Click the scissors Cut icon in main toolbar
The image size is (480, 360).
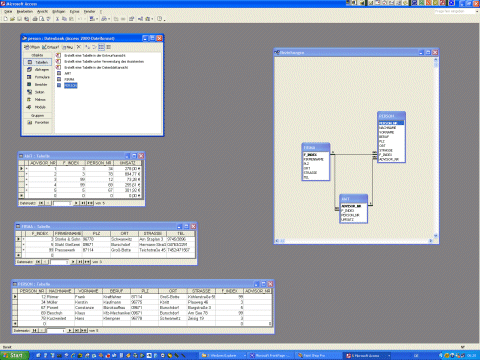[x=57, y=19]
